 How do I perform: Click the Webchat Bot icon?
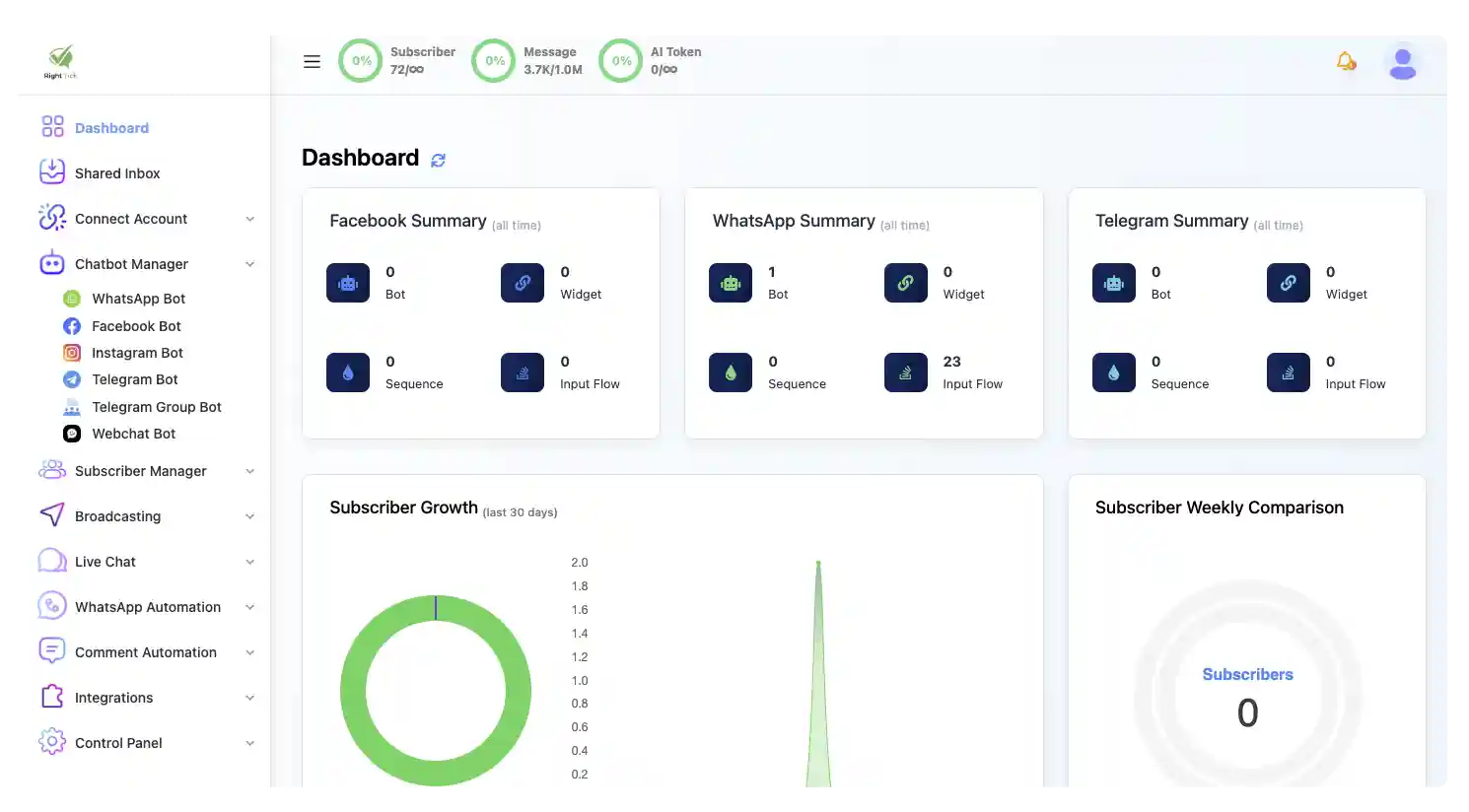pos(70,434)
